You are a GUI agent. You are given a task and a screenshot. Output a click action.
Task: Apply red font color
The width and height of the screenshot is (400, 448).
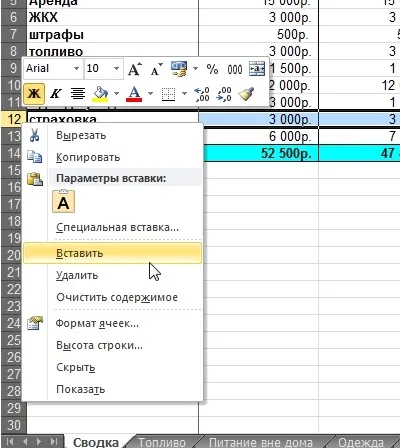[134, 93]
